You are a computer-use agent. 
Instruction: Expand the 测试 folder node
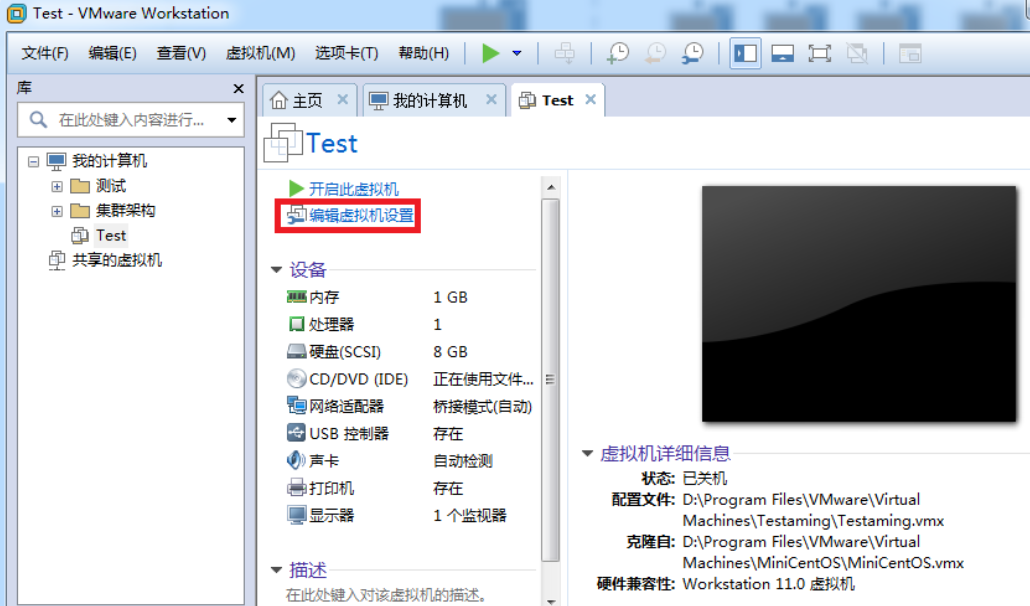click(57, 186)
